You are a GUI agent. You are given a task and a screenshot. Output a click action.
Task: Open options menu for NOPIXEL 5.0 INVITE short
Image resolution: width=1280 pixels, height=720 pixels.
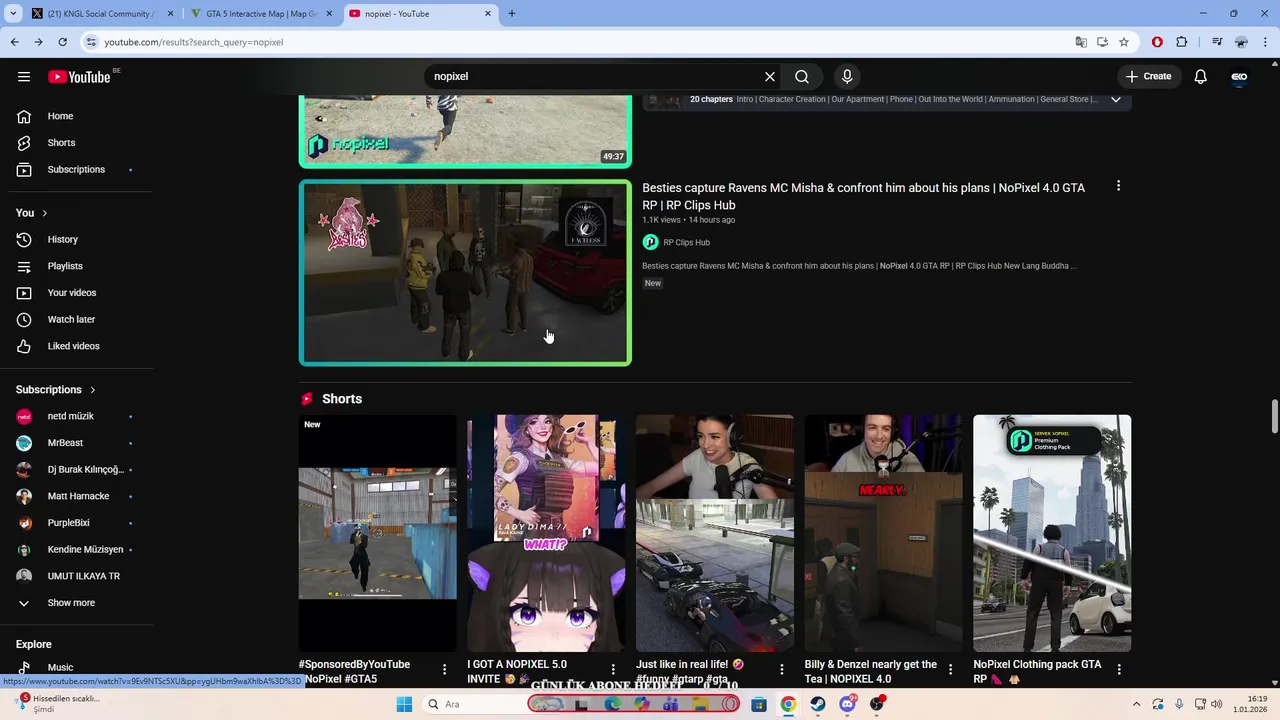click(613, 669)
